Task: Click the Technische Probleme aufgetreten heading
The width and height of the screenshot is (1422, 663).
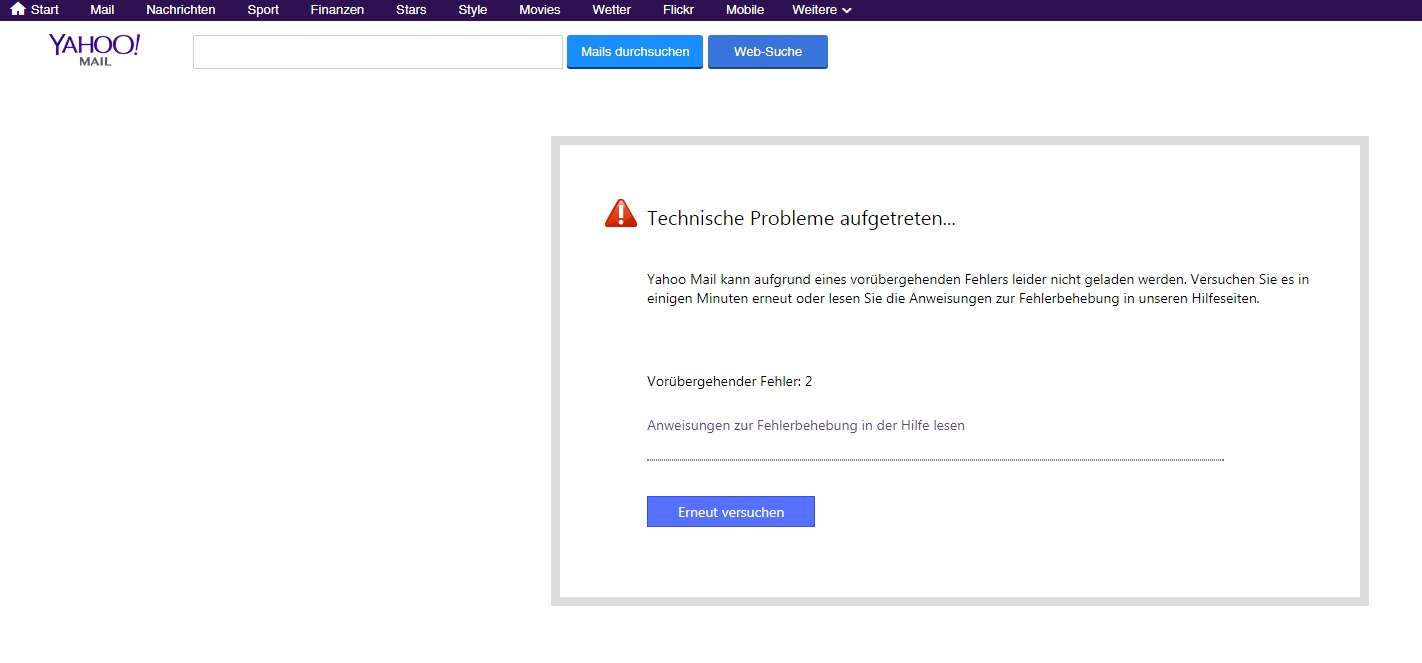Action: point(801,218)
